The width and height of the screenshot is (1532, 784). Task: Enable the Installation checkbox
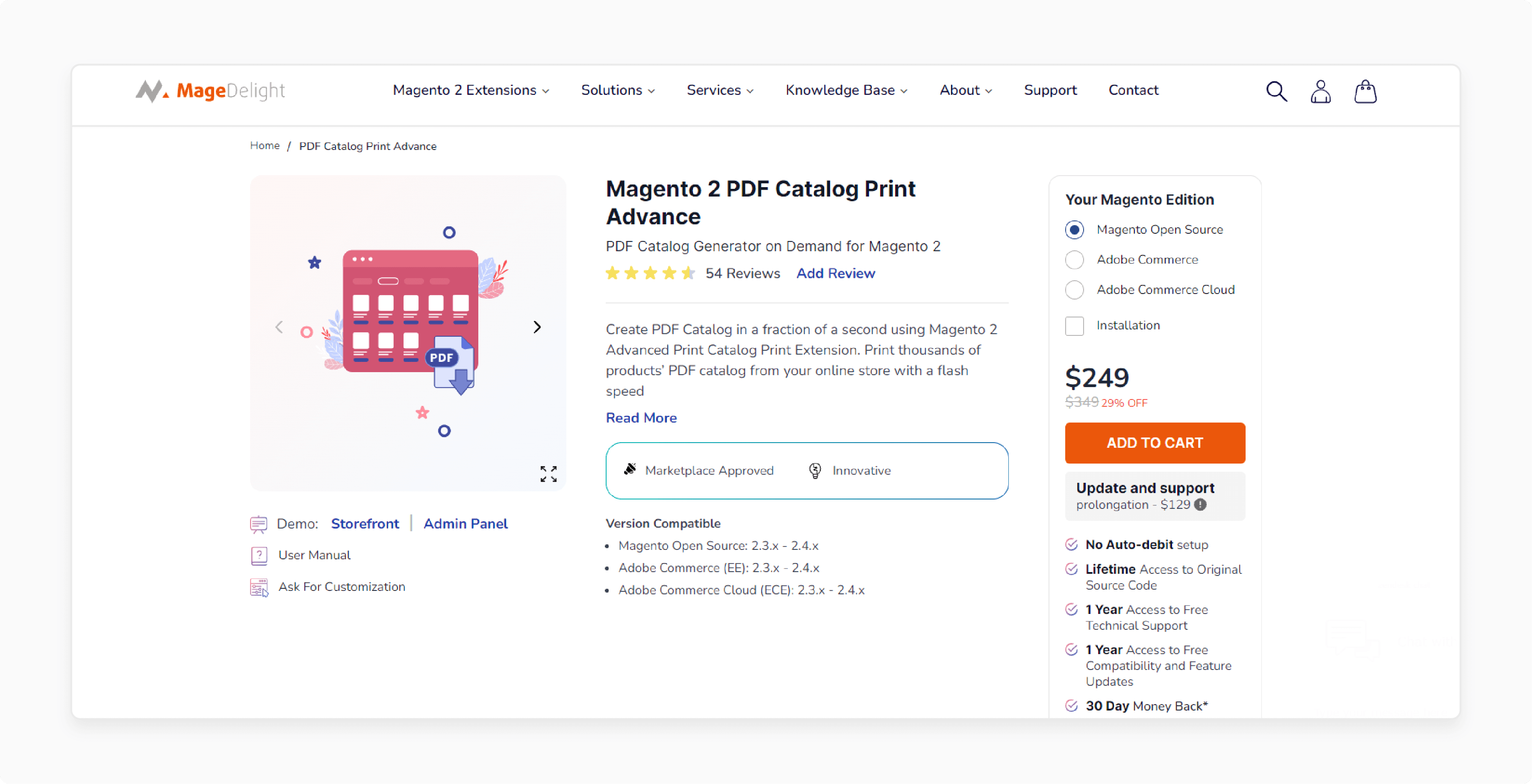click(x=1074, y=326)
